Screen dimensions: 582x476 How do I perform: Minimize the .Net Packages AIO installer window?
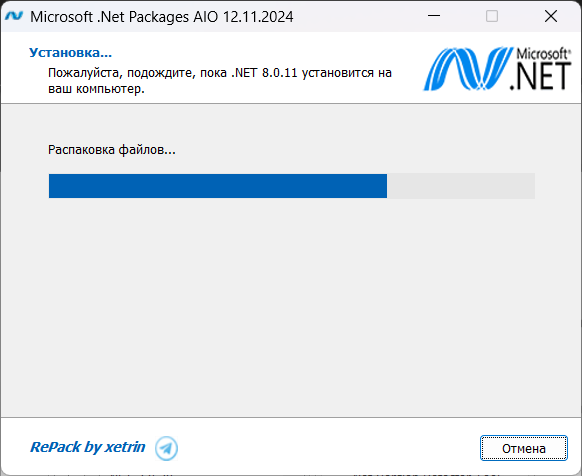click(434, 16)
